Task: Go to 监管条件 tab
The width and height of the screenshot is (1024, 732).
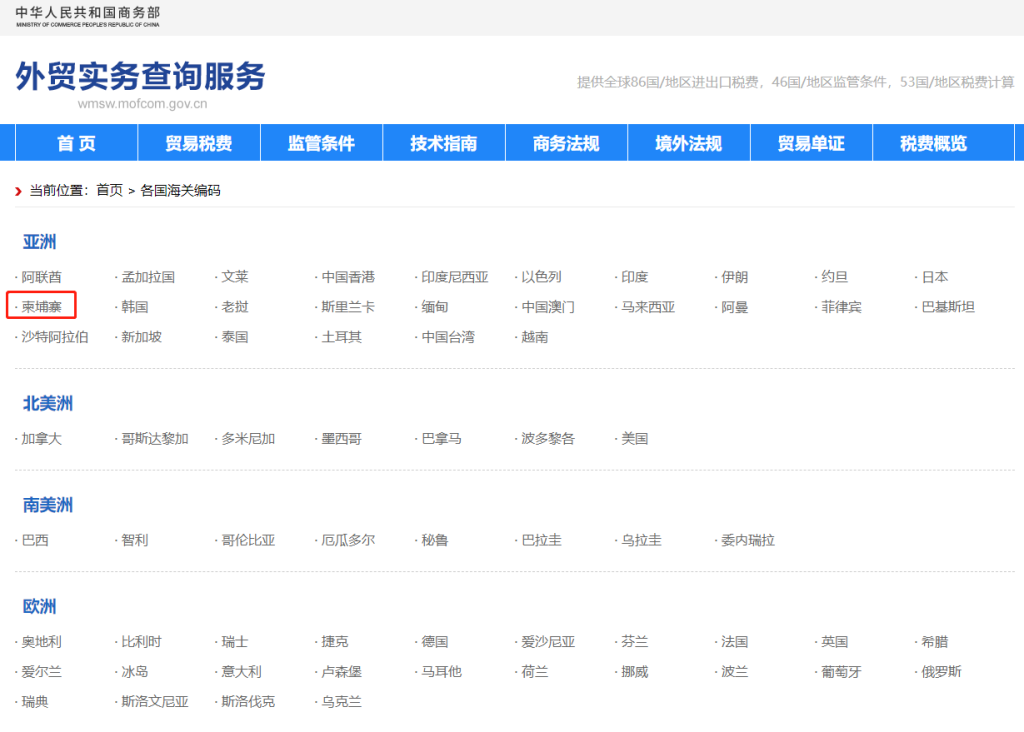Action: point(321,143)
